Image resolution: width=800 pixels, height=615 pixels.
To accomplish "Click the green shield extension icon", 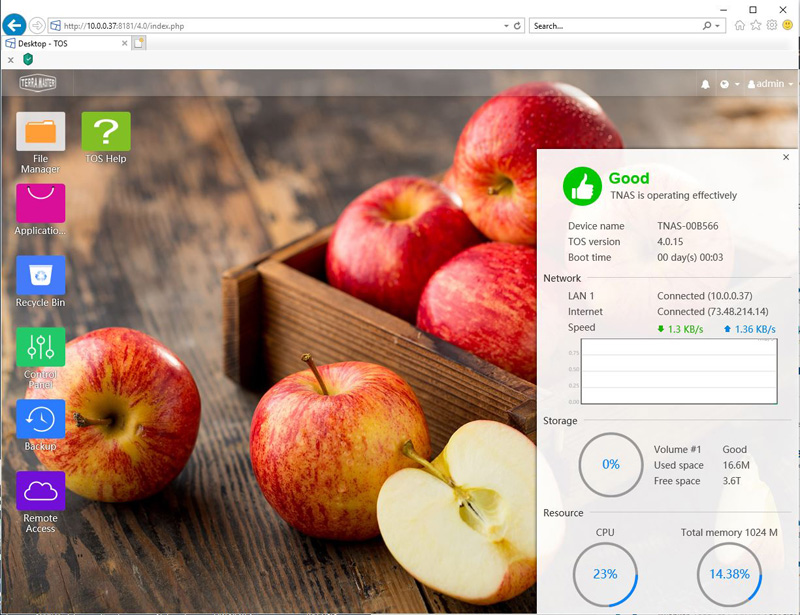I will click(x=28, y=60).
